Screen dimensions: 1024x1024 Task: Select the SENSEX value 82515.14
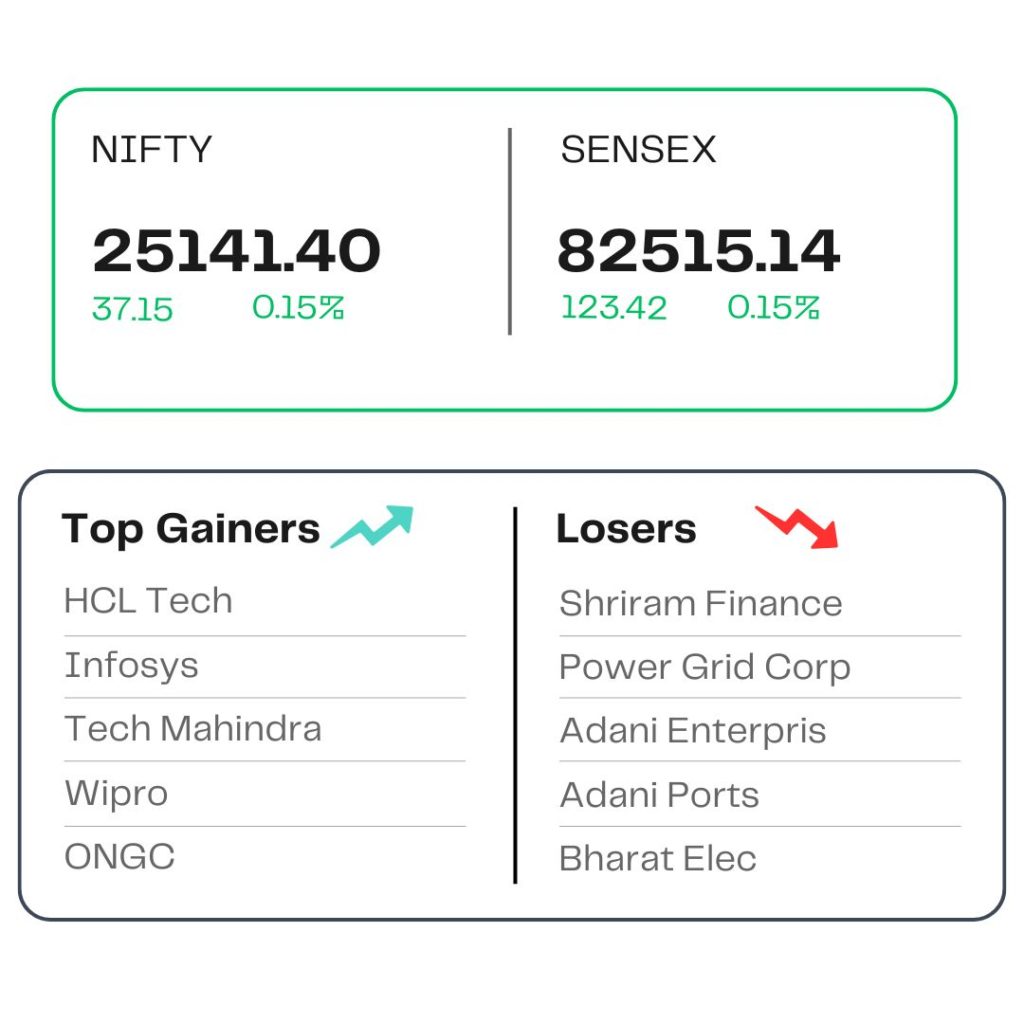[x=698, y=251]
